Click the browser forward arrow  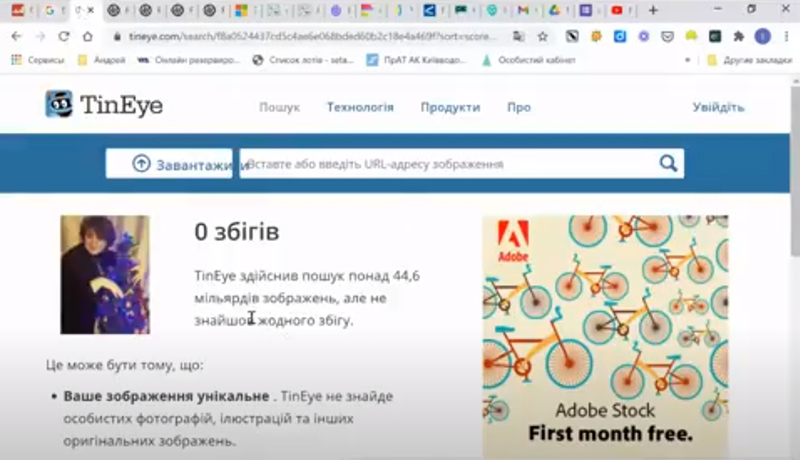click(x=40, y=36)
